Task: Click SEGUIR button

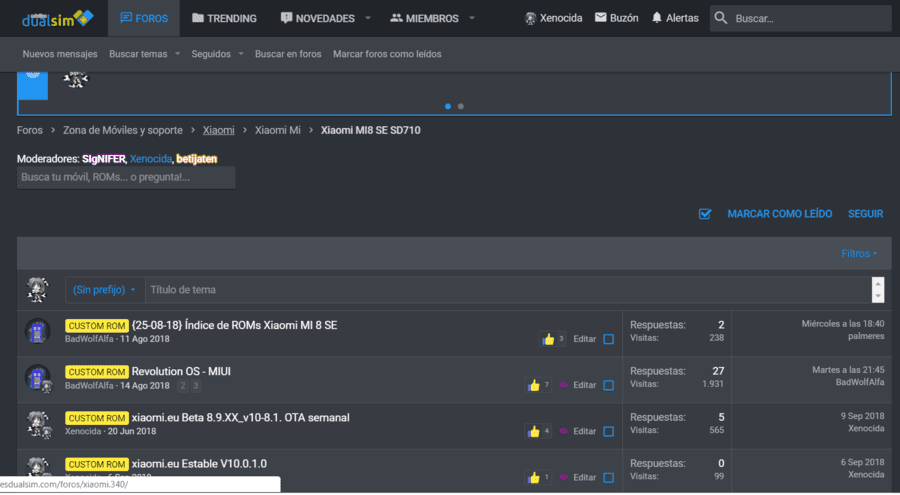Action: (x=866, y=214)
